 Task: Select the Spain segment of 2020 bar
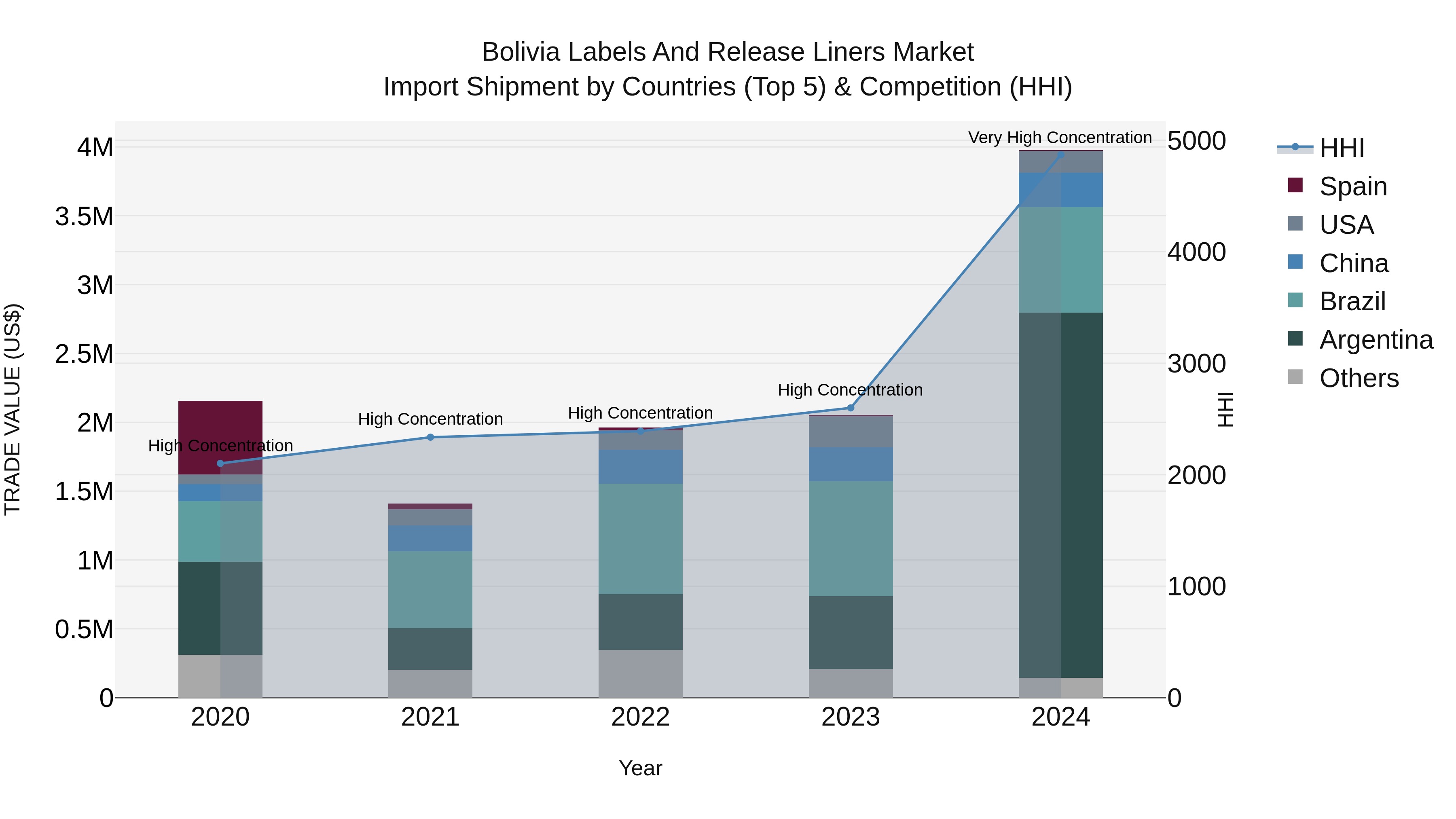[220, 438]
